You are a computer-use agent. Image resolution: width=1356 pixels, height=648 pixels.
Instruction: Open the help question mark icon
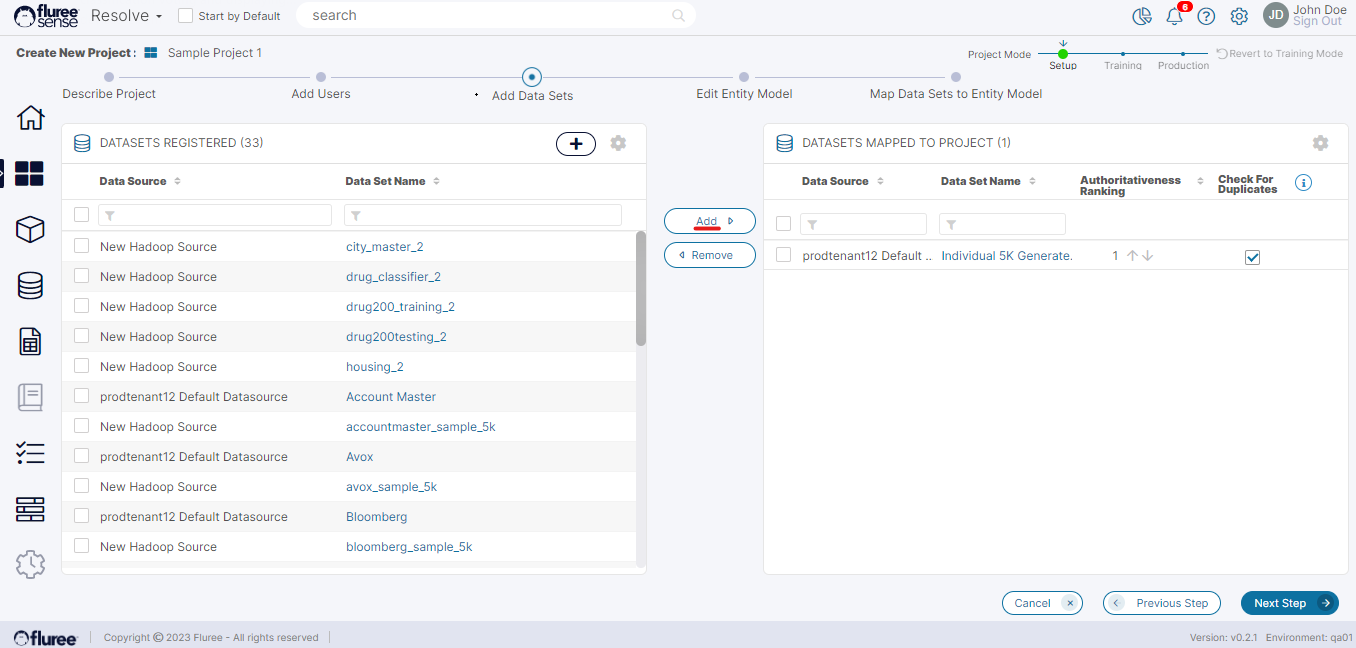[1206, 16]
